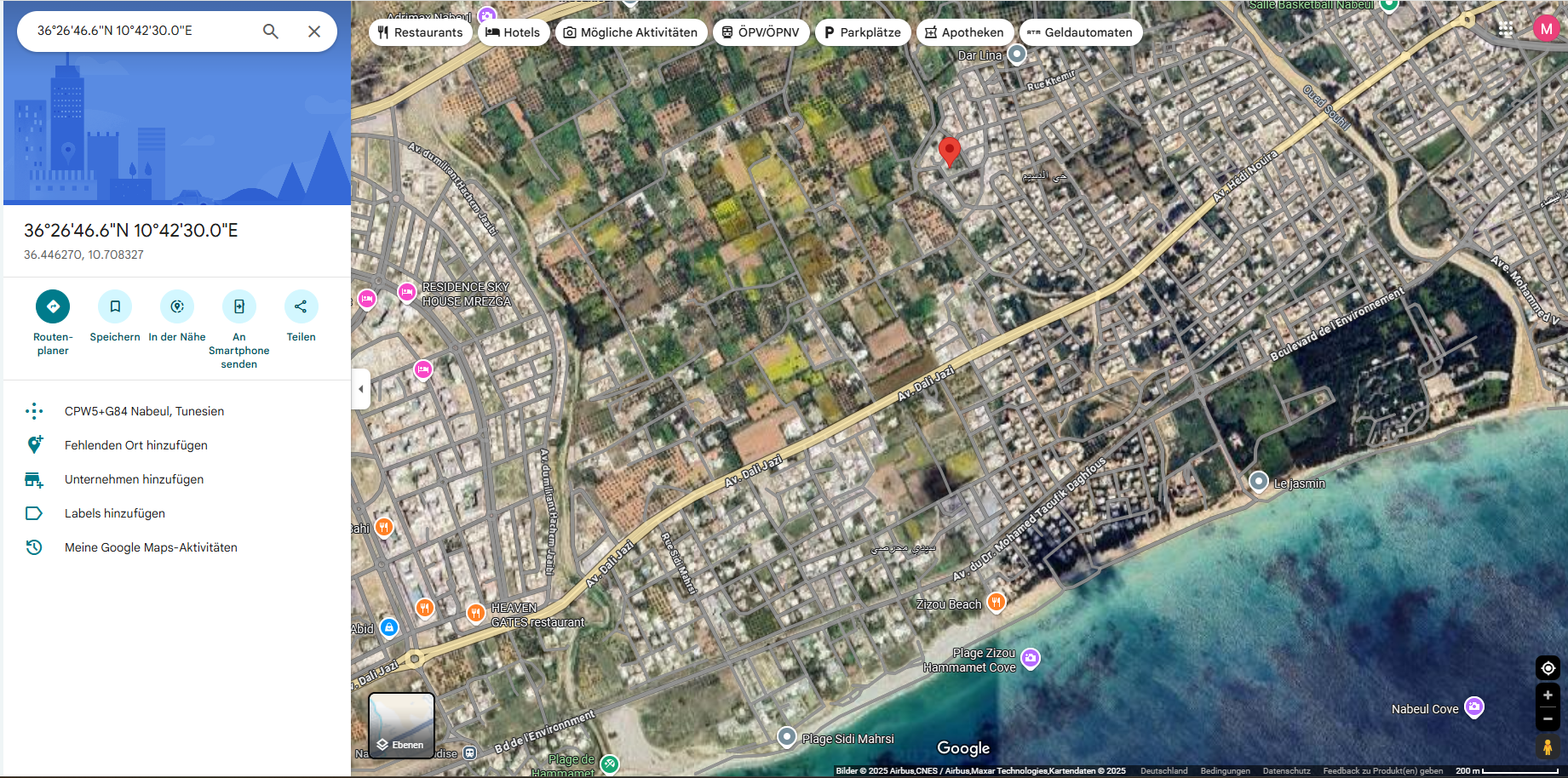Select the Restaurants filter chip
This screenshot has width=1568, height=778.
[x=421, y=32]
